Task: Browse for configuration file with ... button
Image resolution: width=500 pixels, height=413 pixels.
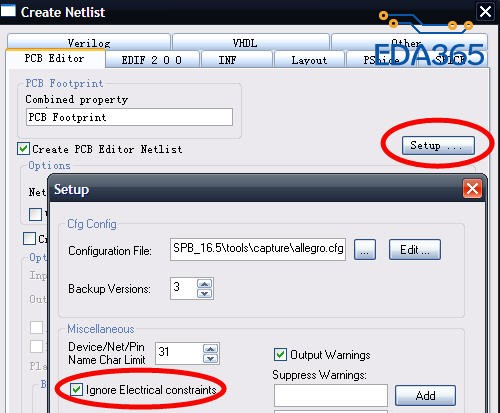Action: [365, 249]
